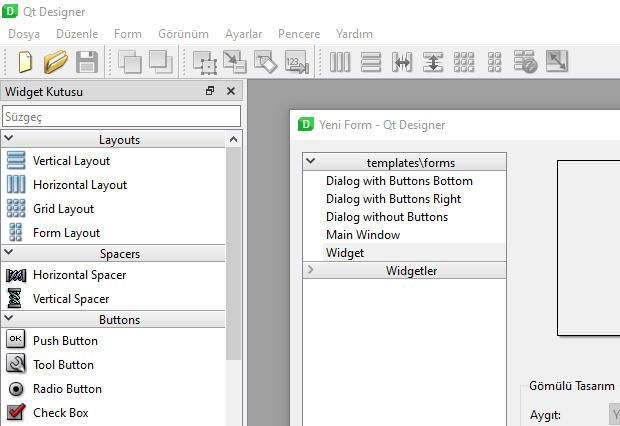Close the Widget Kutusu panel
Image resolution: width=620 pixels, height=426 pixels.
(x=231, y=91)
